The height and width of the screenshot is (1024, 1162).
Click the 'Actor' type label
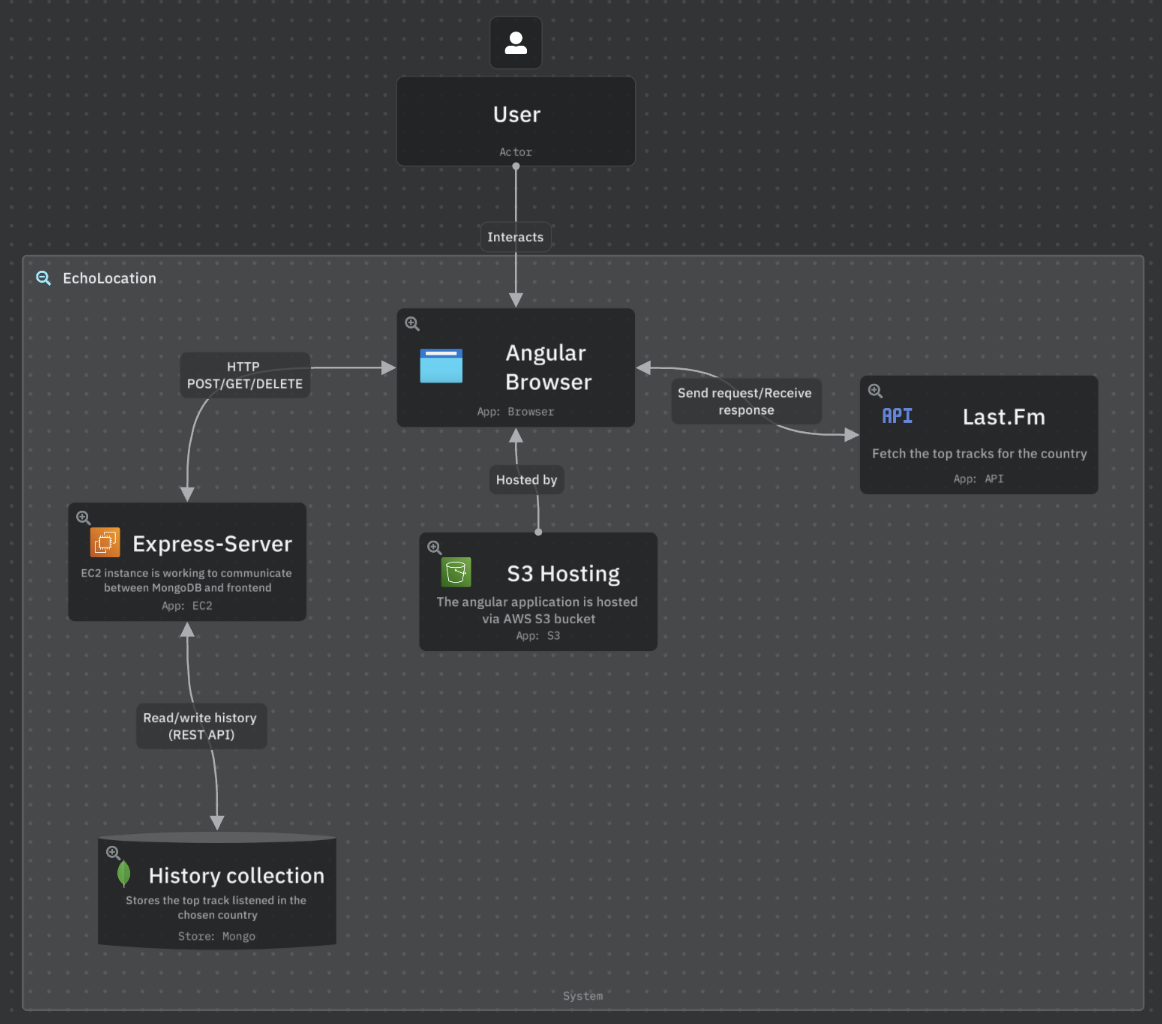coord(515,152)
